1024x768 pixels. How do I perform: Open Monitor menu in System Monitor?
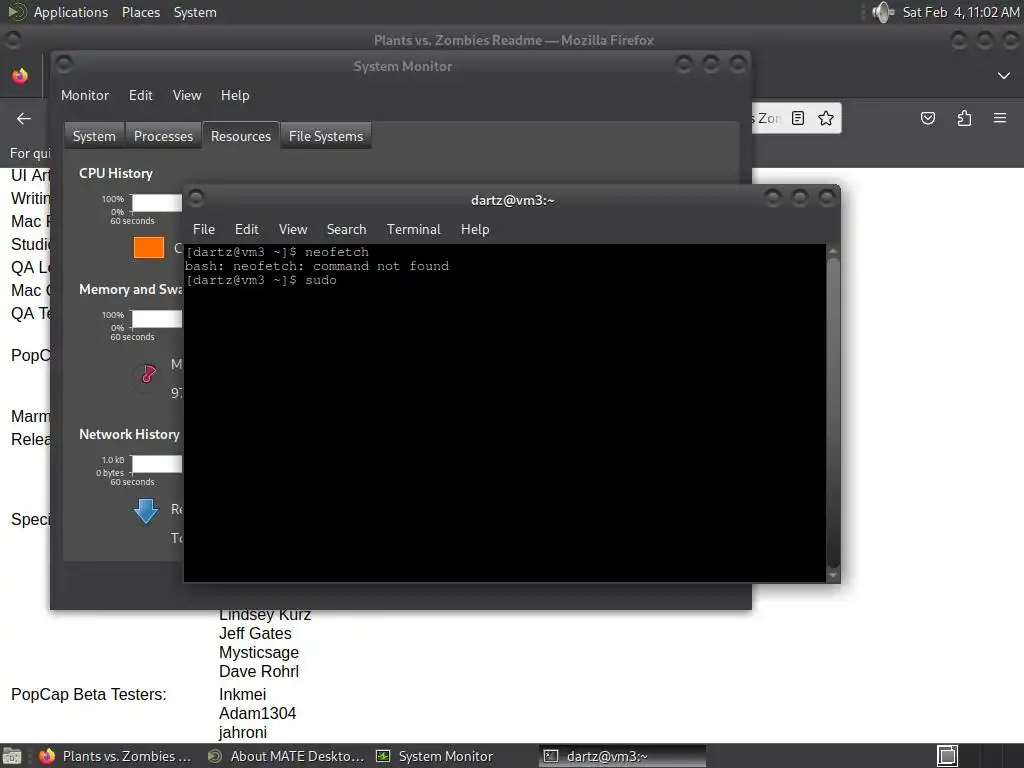coord(85,95)
